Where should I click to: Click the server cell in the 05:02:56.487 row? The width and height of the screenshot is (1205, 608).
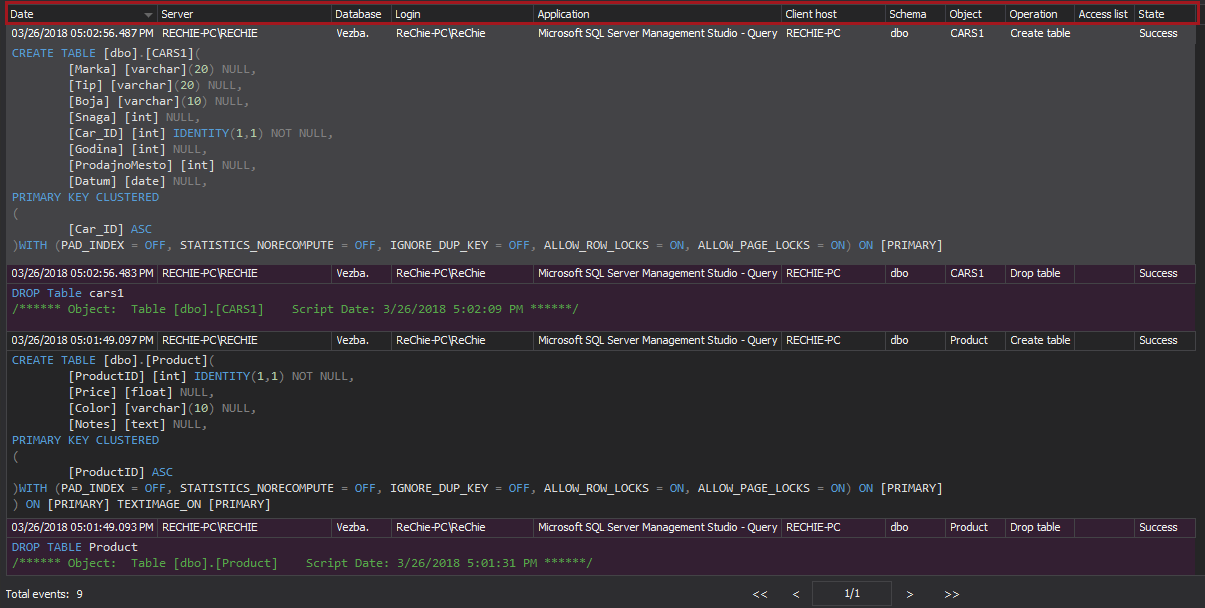tap(244, 33)
